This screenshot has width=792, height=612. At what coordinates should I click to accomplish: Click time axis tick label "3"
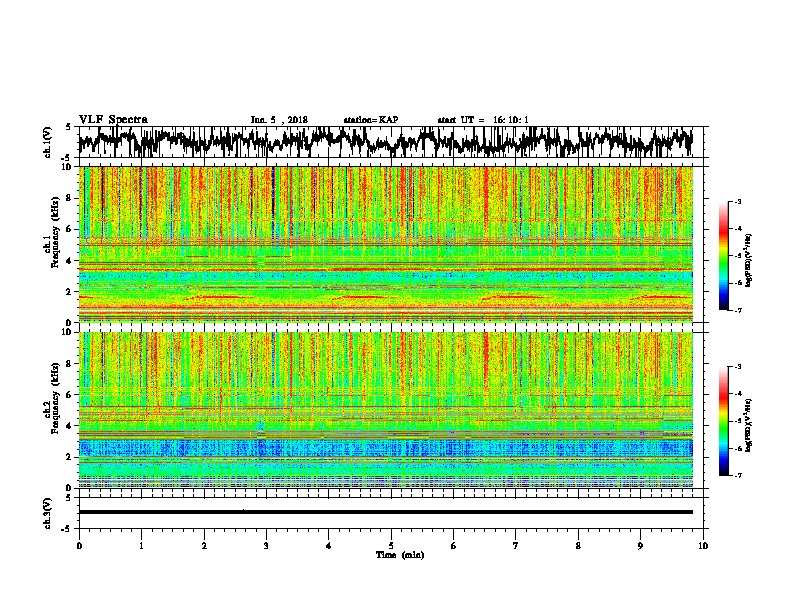pos(266,546)
